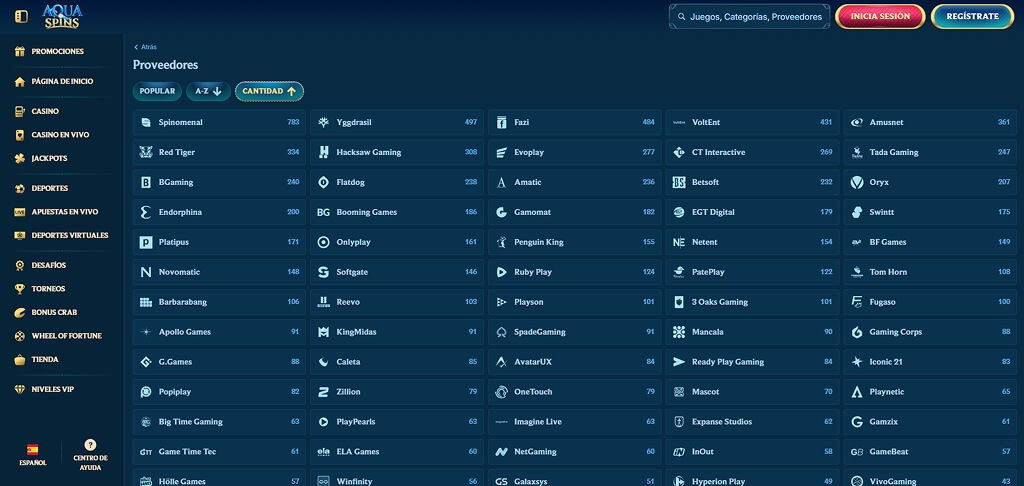The width and height of the screenshot is (1024, 486).
Task: Open the GameBeat provider card
Action: pos(930,452)
